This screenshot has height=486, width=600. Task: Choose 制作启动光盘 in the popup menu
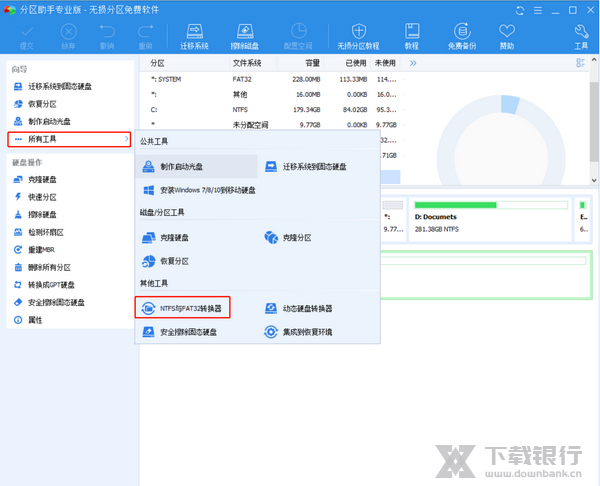click(x=197, y=166)
